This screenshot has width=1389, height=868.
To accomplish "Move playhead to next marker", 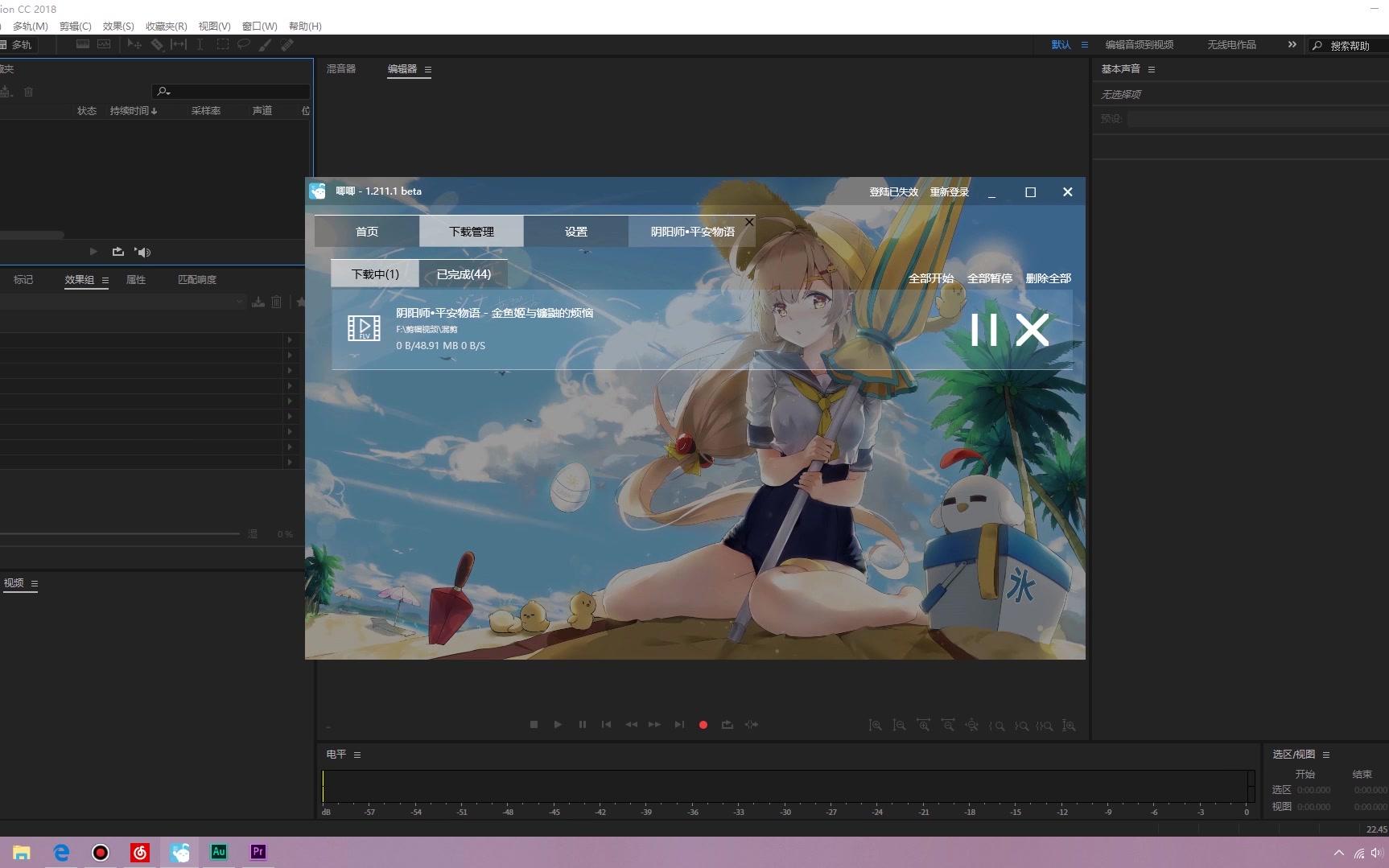I will pos(679,725).
